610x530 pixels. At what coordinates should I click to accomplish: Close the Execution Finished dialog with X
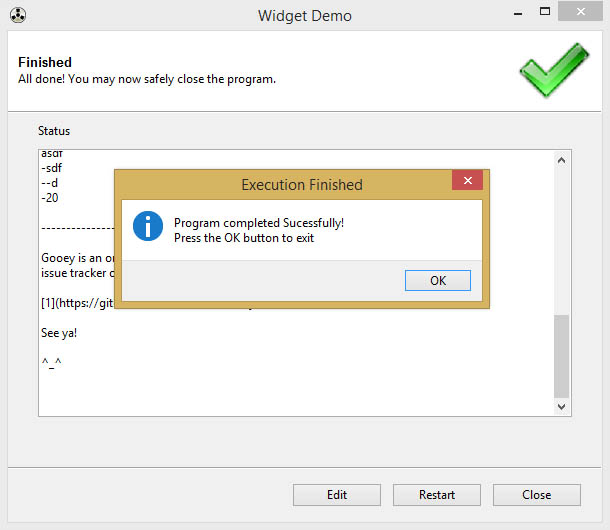(467, 181)
